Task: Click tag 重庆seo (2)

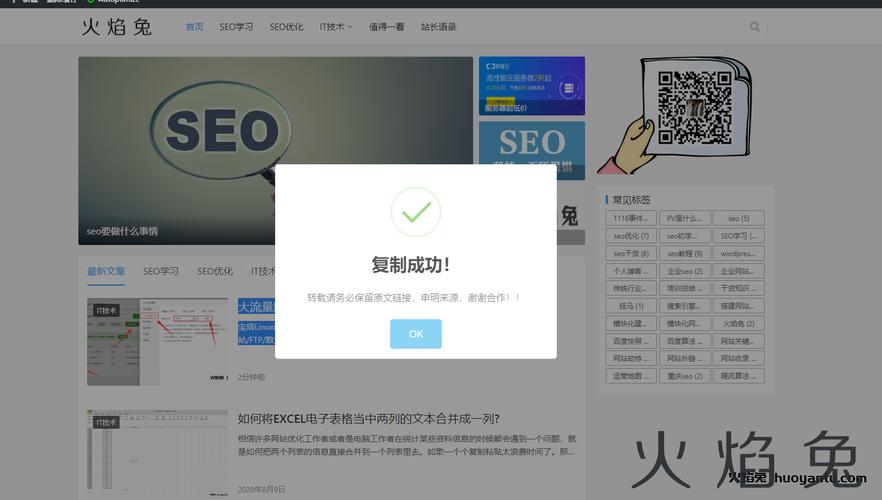Action: click(x=685, y=376)
